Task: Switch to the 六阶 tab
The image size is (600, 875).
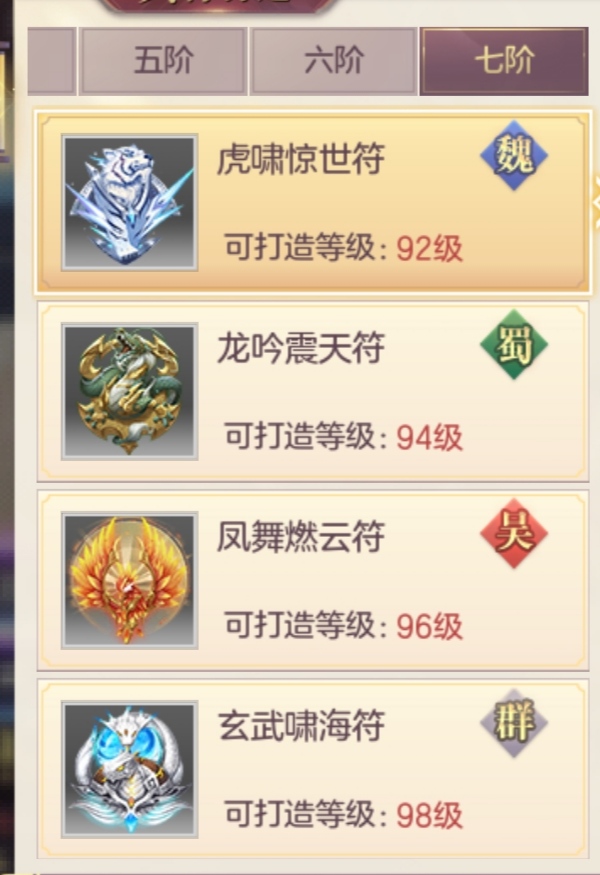Action: pyautogui.click(x=334, y=61)
